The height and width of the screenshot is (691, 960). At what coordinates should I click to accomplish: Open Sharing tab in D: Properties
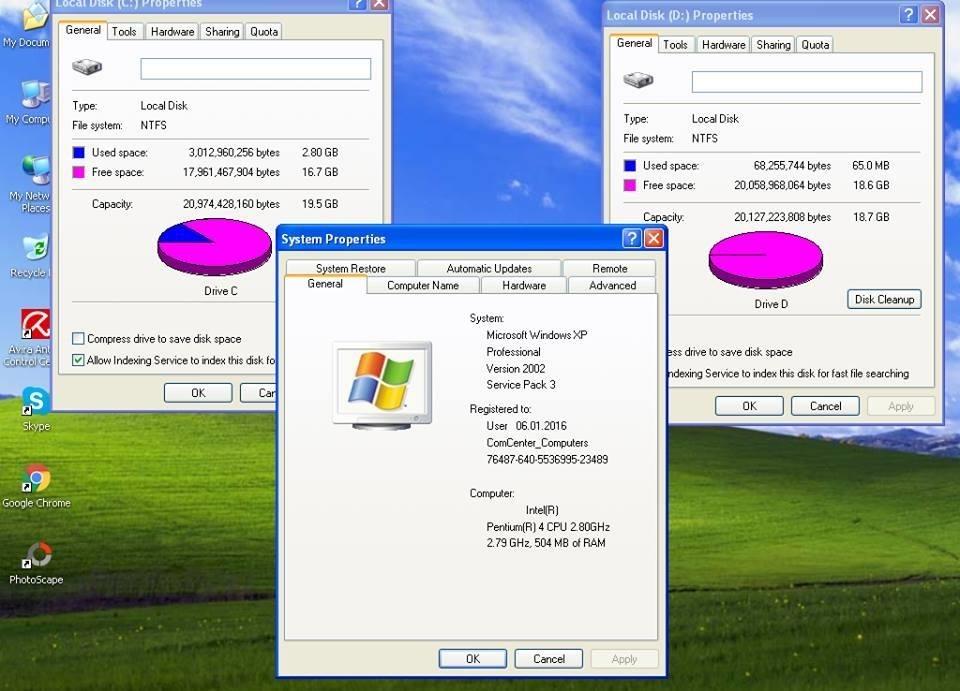click(773, 45)
